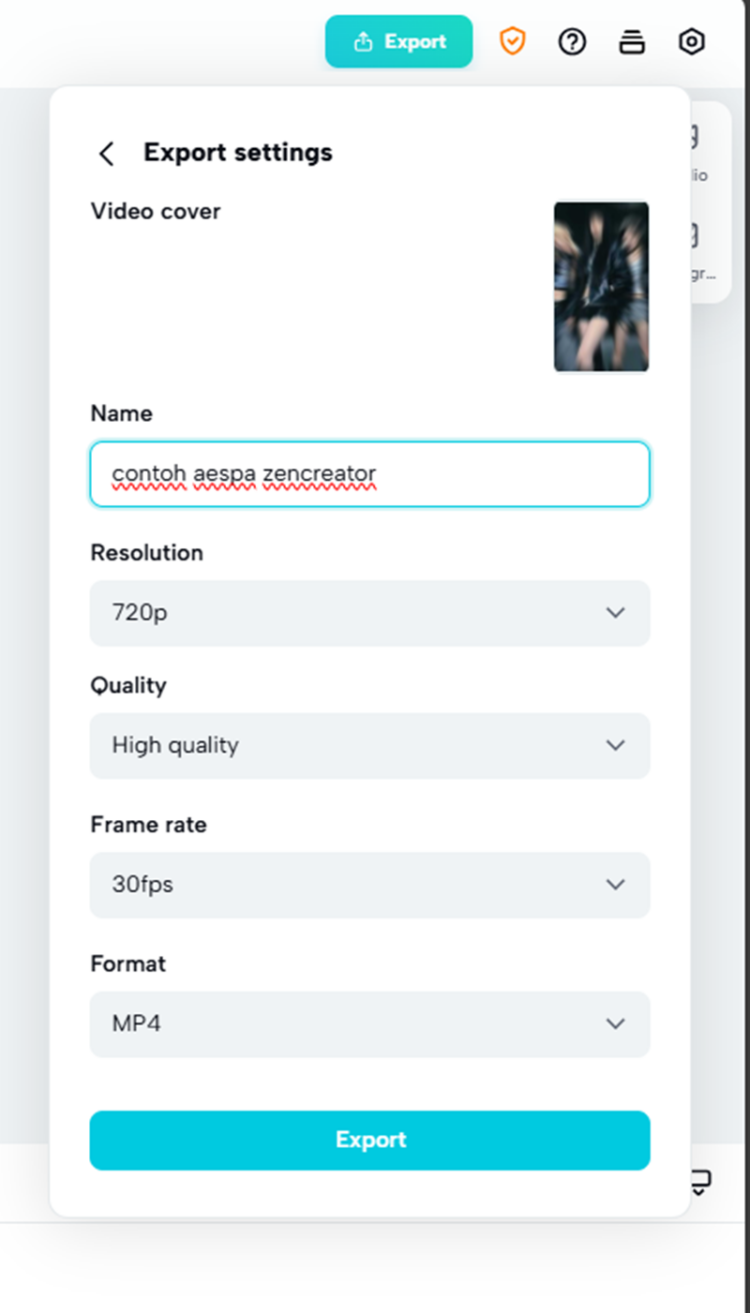Open the Resolution dropdown showing 720p
This screenshot has height=1313, width=750.
pos(370,613)
